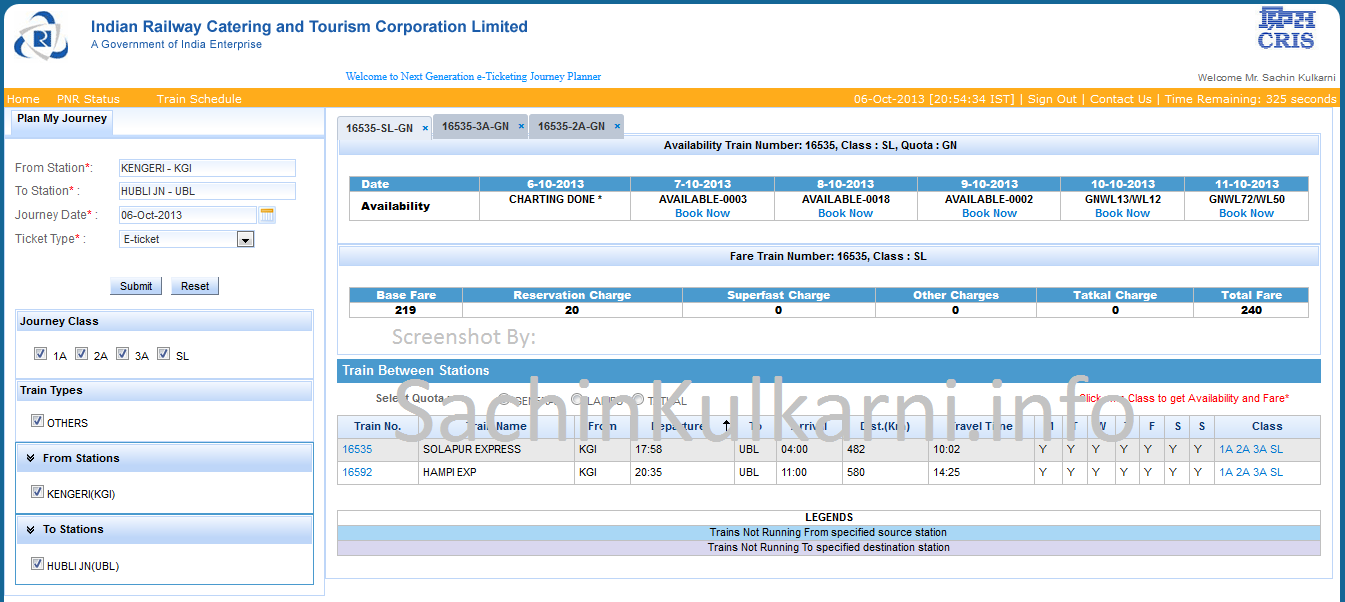The height and width of the screenshot is (602, 1345).
Task: Close the 16535-SL-GN tab
Action: coord(425,129)
